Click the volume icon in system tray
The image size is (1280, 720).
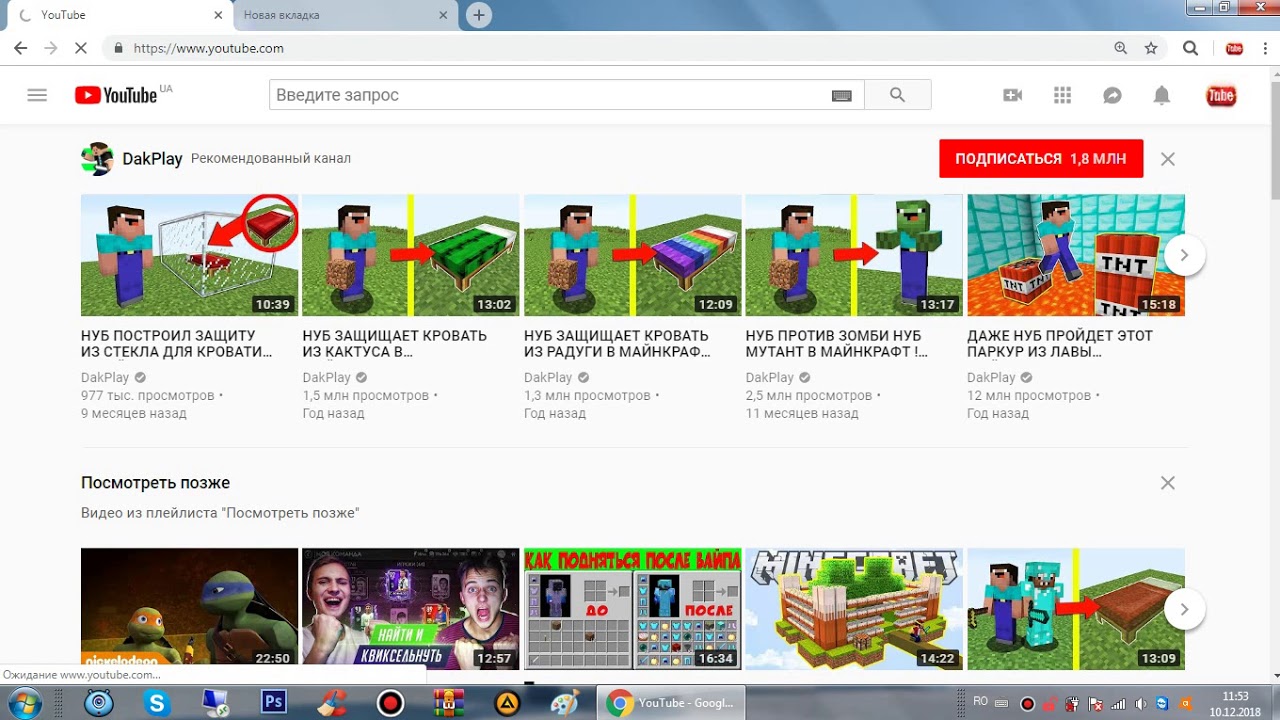pyautogui.click(x=1141, y=703)
